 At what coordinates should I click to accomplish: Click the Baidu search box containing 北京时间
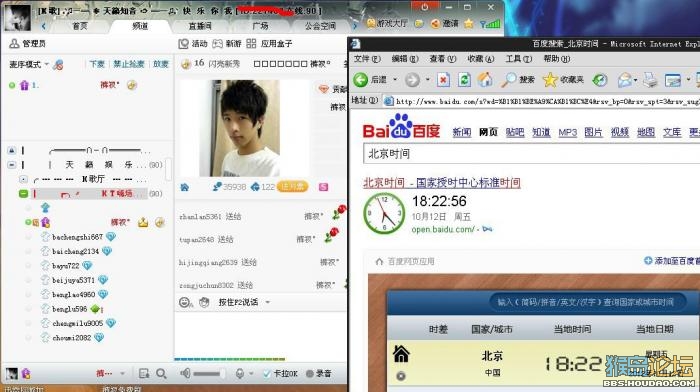(531, 154)
